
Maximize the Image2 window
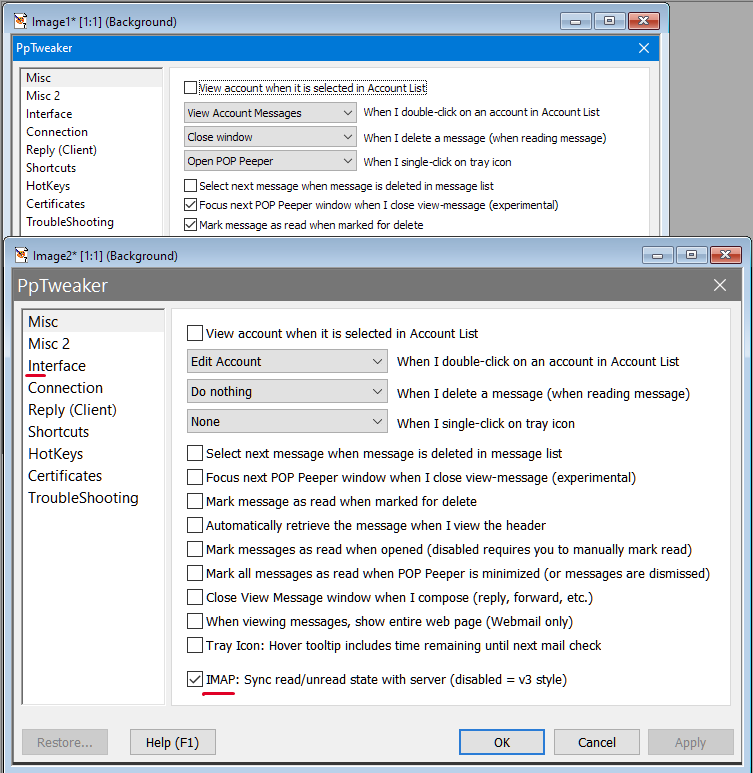click(691, 255)
